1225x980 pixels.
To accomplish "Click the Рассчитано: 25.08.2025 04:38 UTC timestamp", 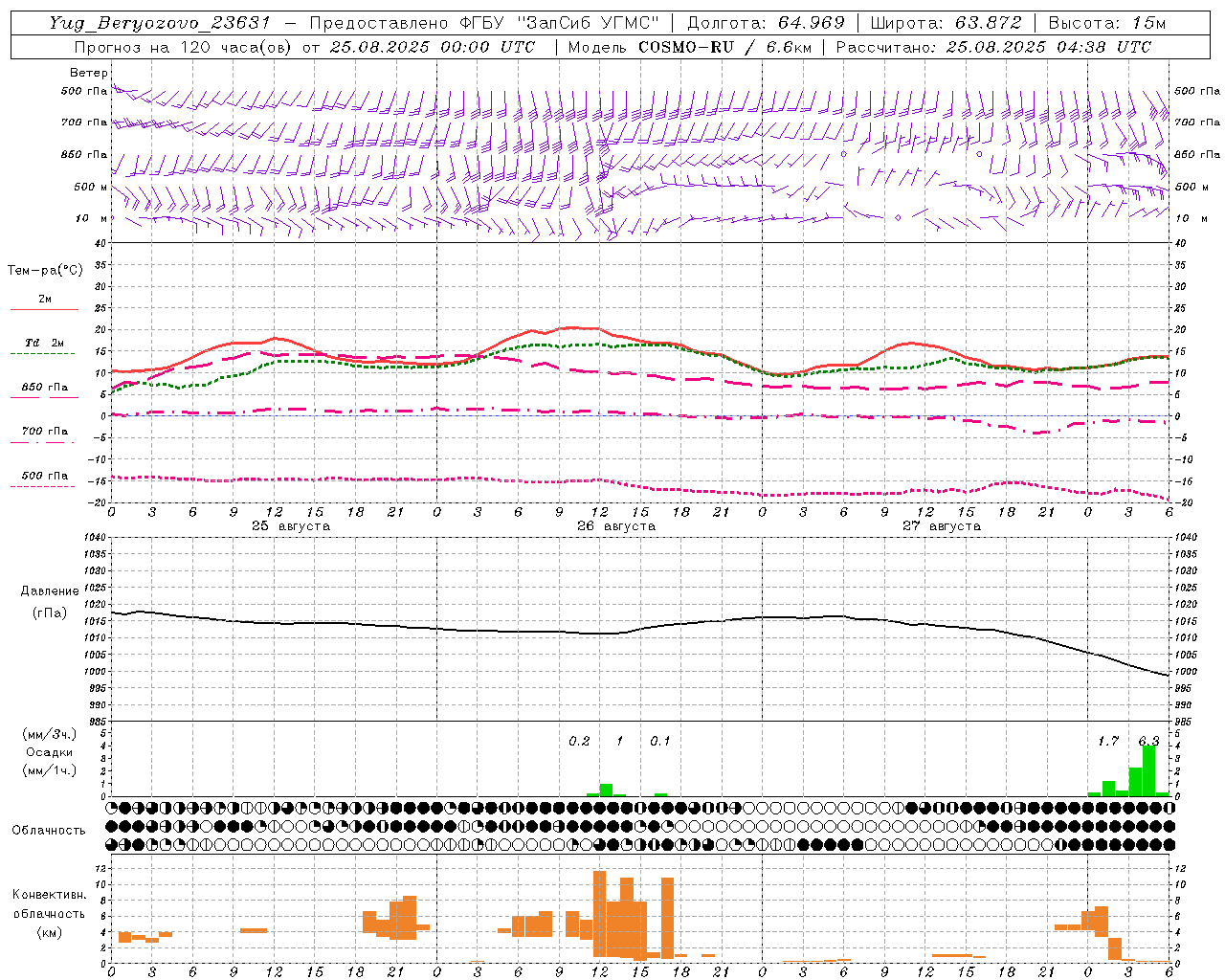I will tap(993, 47).
